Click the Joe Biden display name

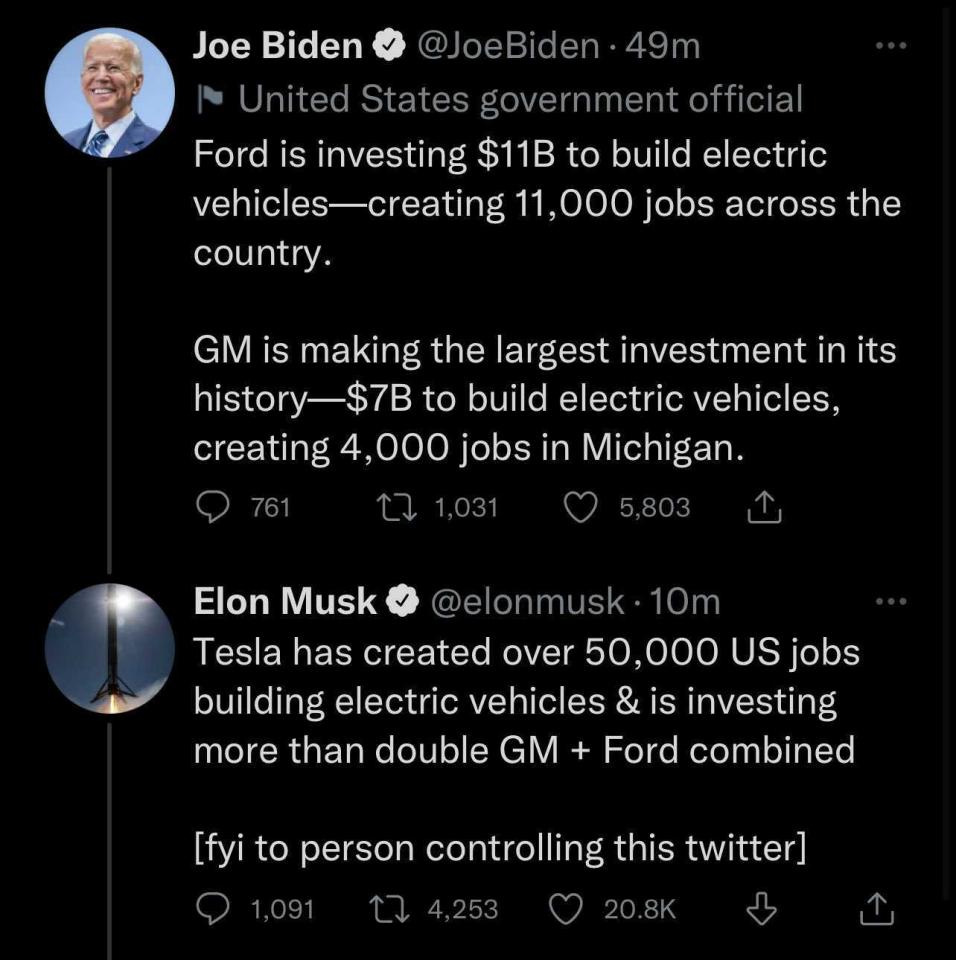[277, 46]
